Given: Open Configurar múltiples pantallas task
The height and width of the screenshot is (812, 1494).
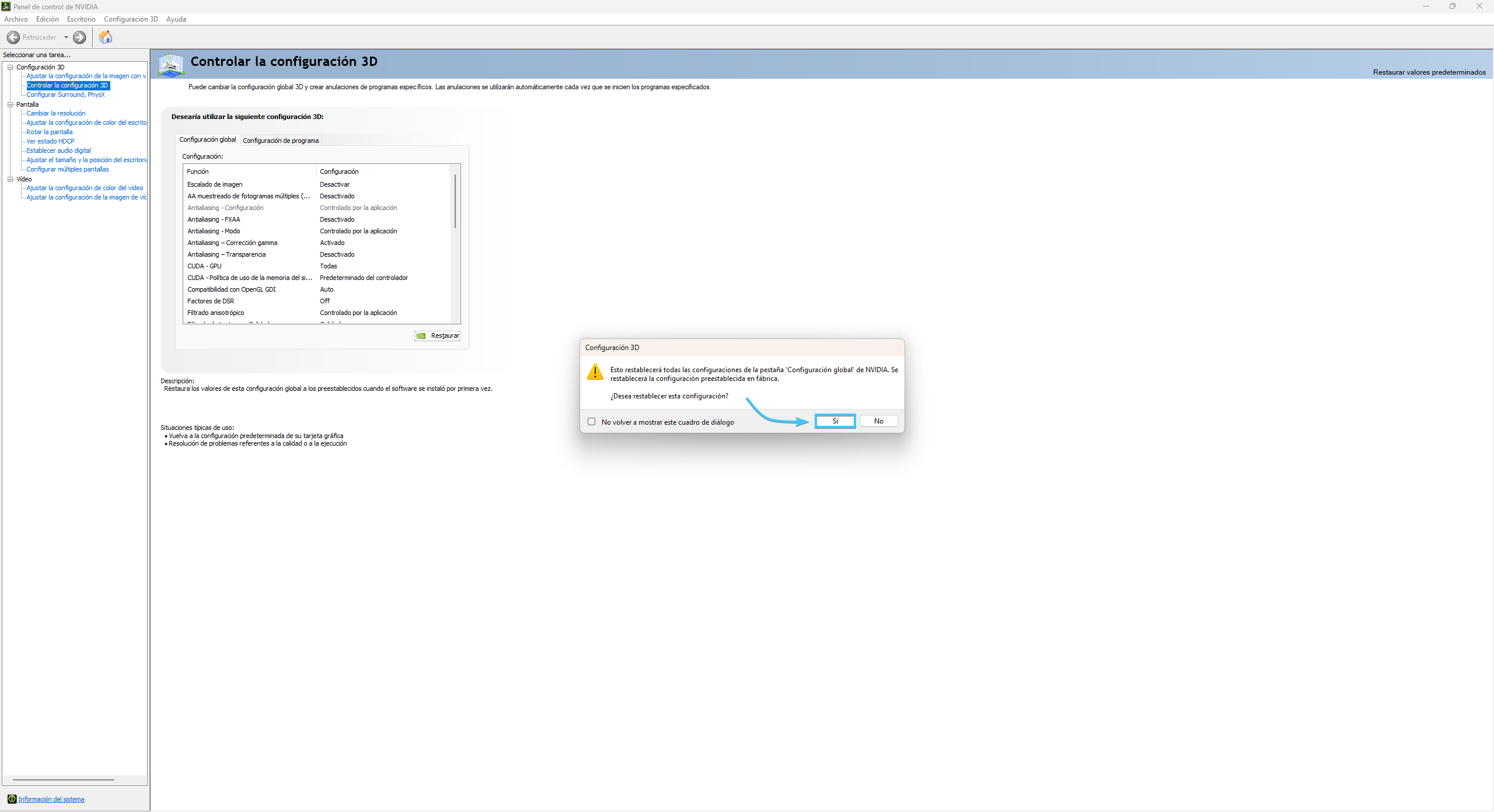Looking at the screenshot, I should 68,169.
